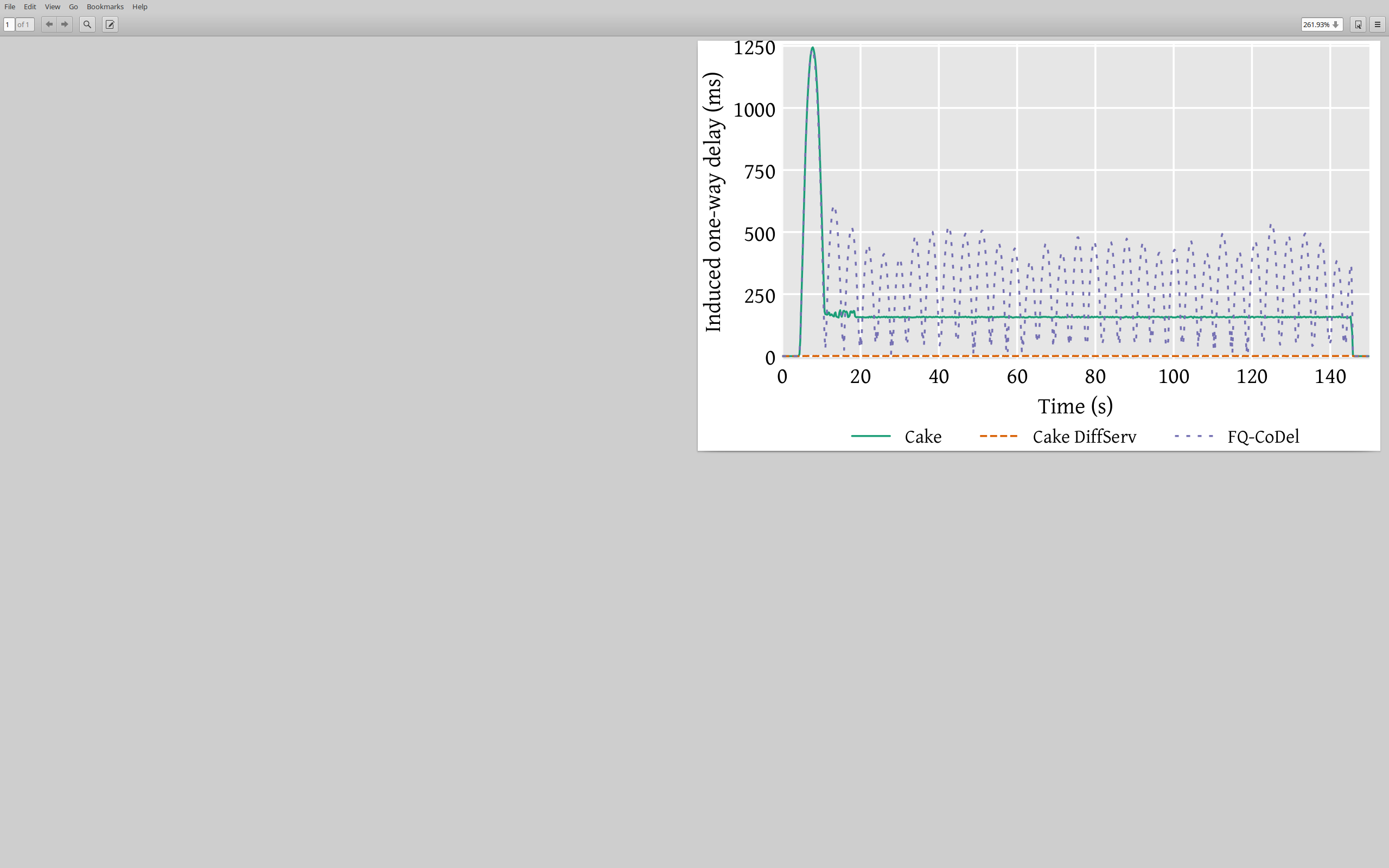Click the 'of 1' page count label
This screenshot has height=868, width=1389.
tap(23, 24)
